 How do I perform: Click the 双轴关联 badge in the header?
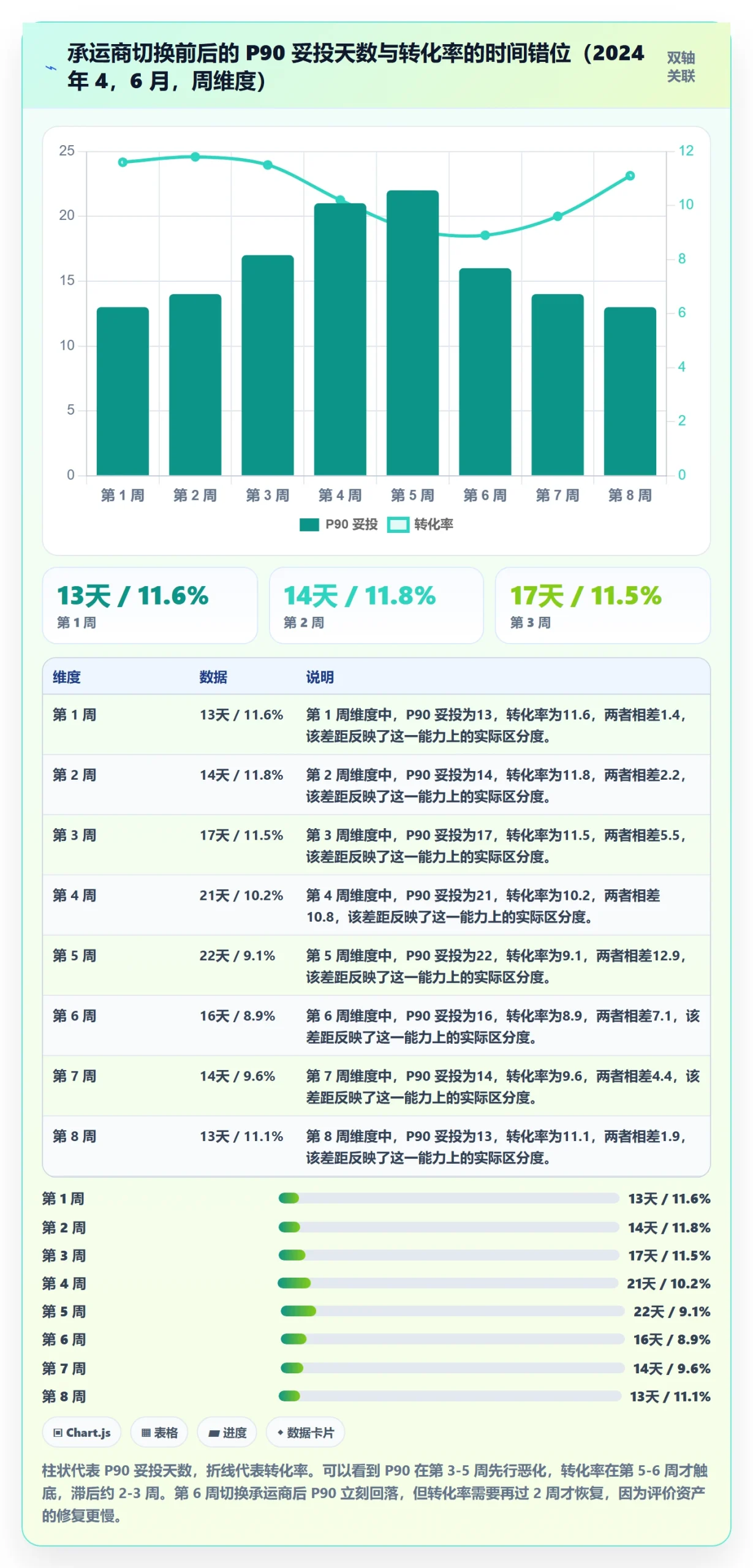(681, 67)
